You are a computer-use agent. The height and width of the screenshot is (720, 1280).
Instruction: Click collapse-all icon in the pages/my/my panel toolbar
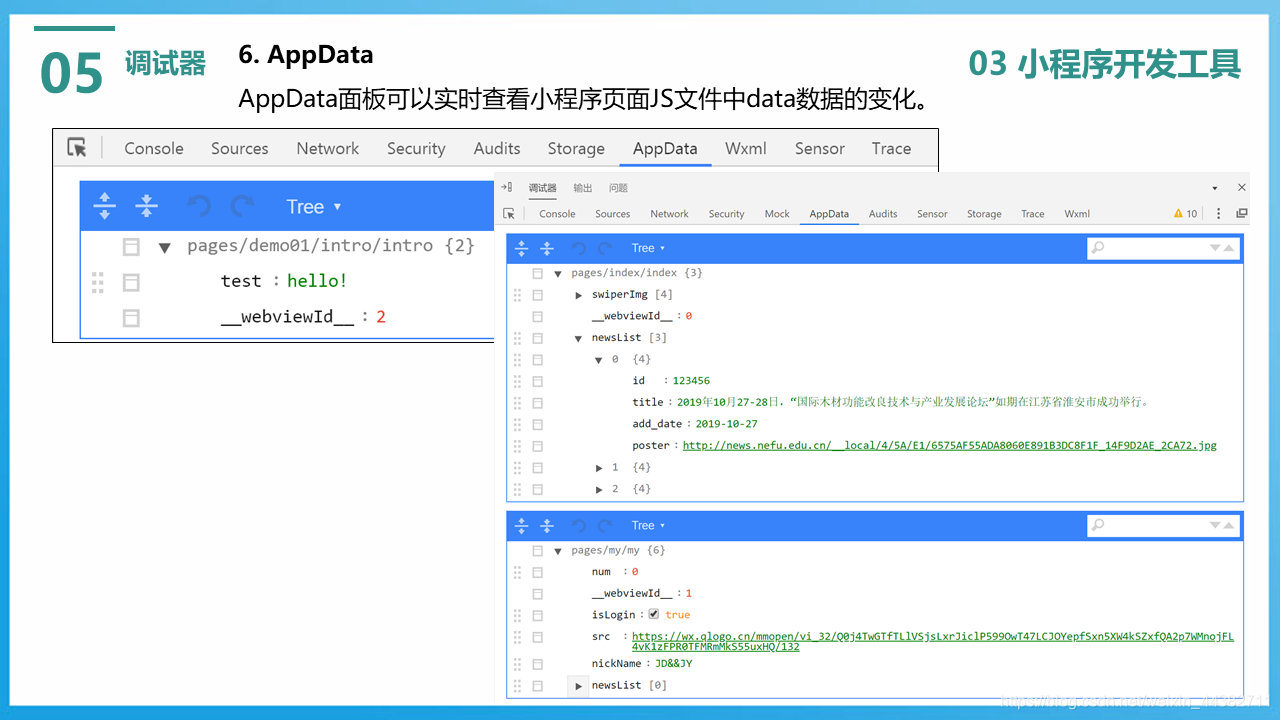pyautogui.click(x=547, y=525)
